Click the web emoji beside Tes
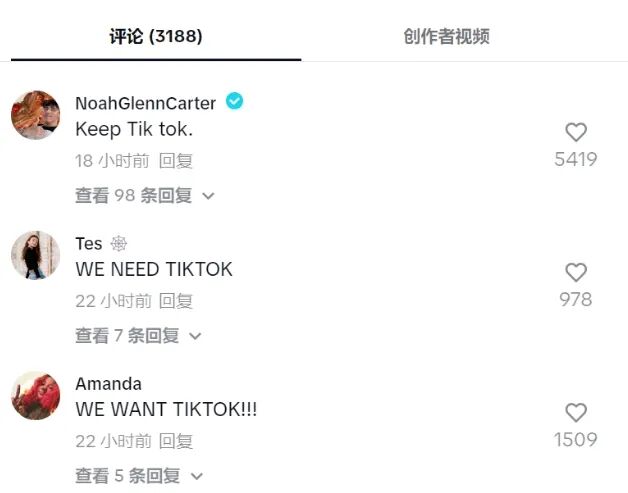 119,243
